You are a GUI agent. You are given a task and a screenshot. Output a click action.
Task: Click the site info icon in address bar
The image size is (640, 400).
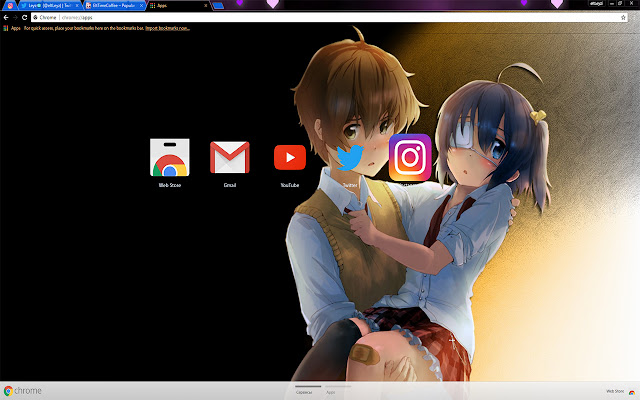[36, 18]
